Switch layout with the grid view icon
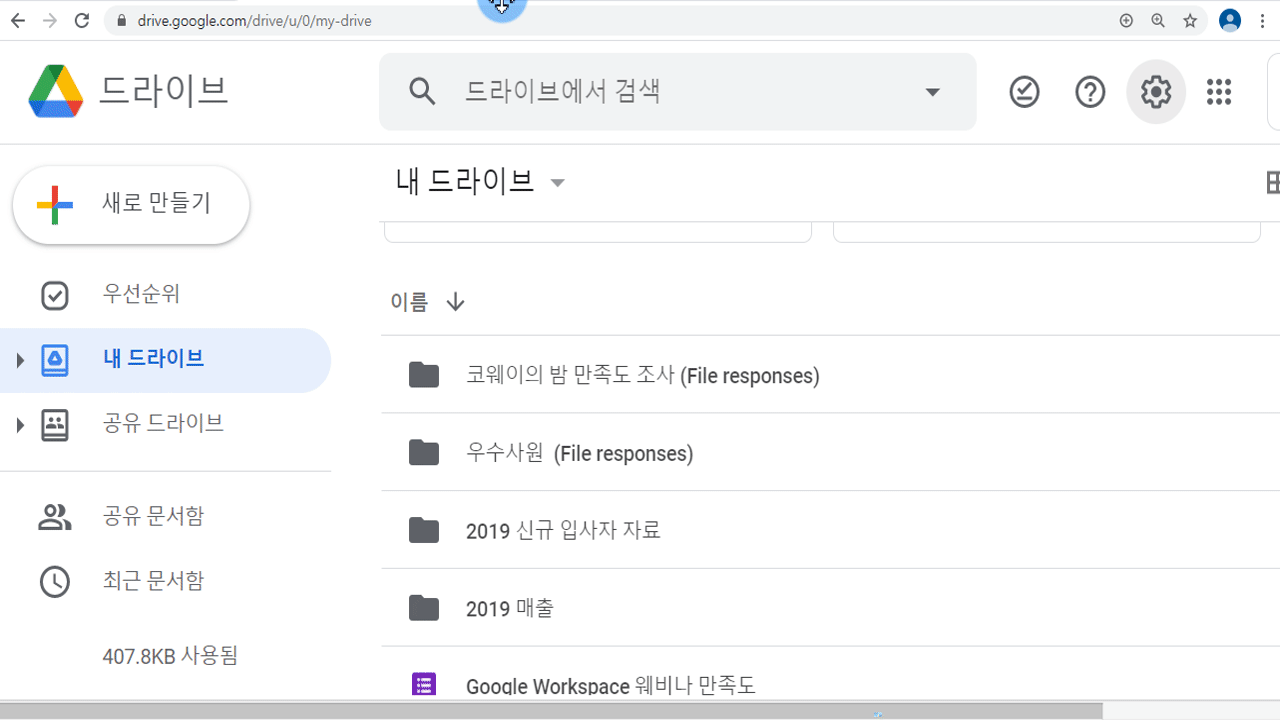This screenshot has width=1280, height=720. (1273, 182)
